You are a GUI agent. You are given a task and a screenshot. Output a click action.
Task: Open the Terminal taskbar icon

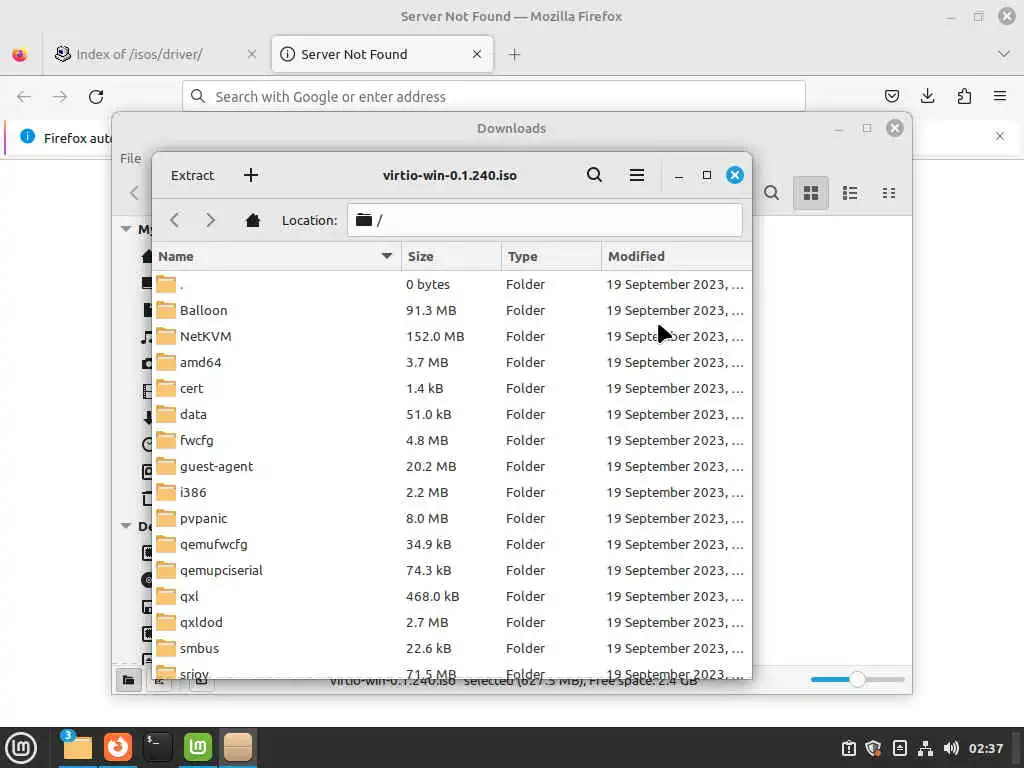pyautogui.click(x=157, y=747)
